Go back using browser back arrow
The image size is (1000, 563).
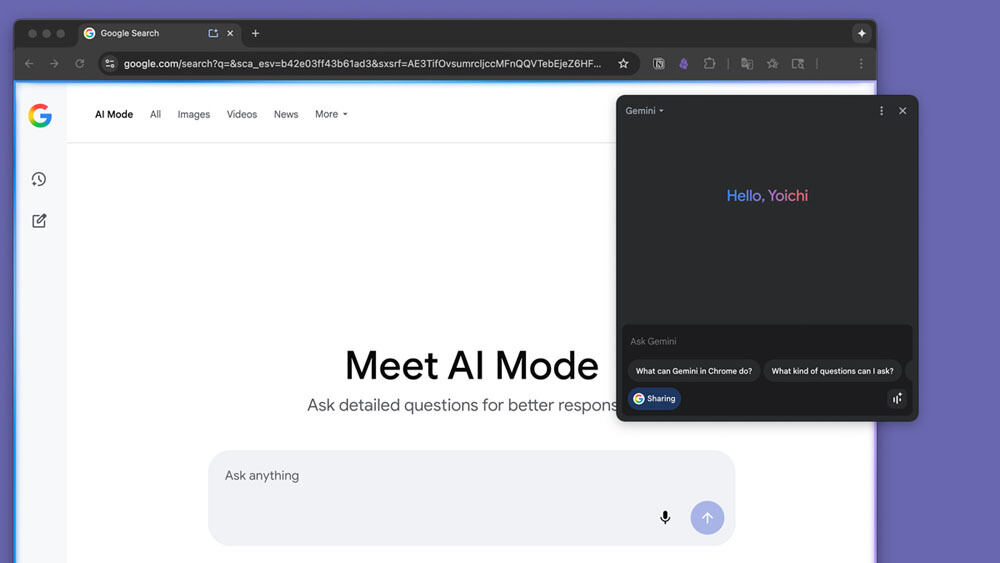pos(29,64)
